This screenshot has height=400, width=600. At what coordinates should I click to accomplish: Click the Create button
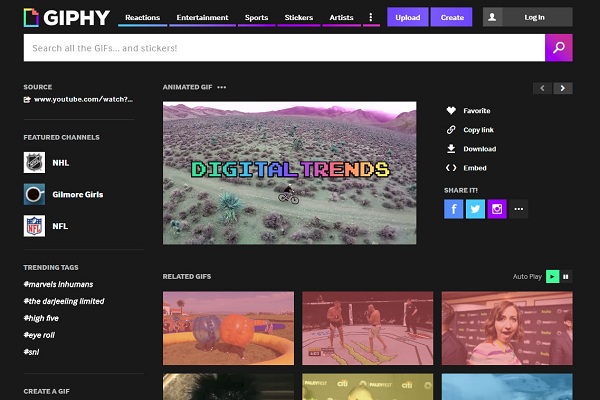pyautogui.click(x=452, y=17)
